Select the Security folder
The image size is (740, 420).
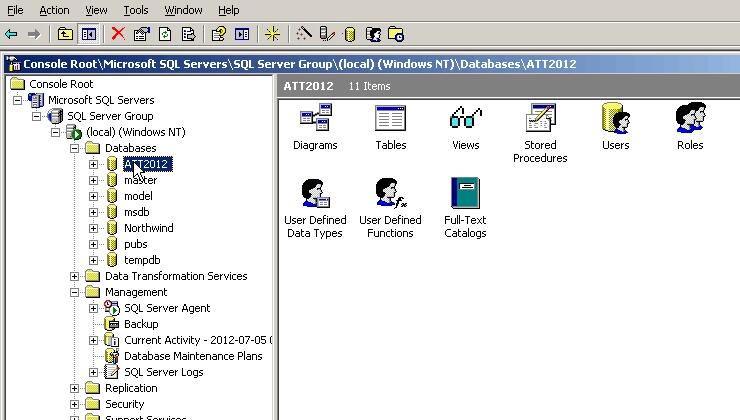tap(125, 404)
